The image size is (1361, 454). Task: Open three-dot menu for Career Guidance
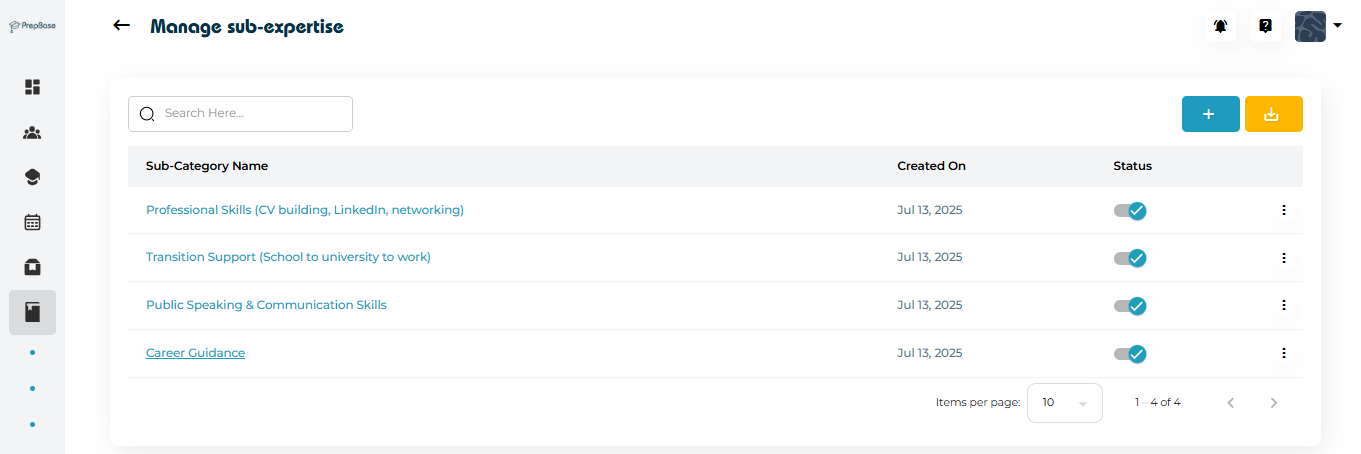click(1283, 353)
